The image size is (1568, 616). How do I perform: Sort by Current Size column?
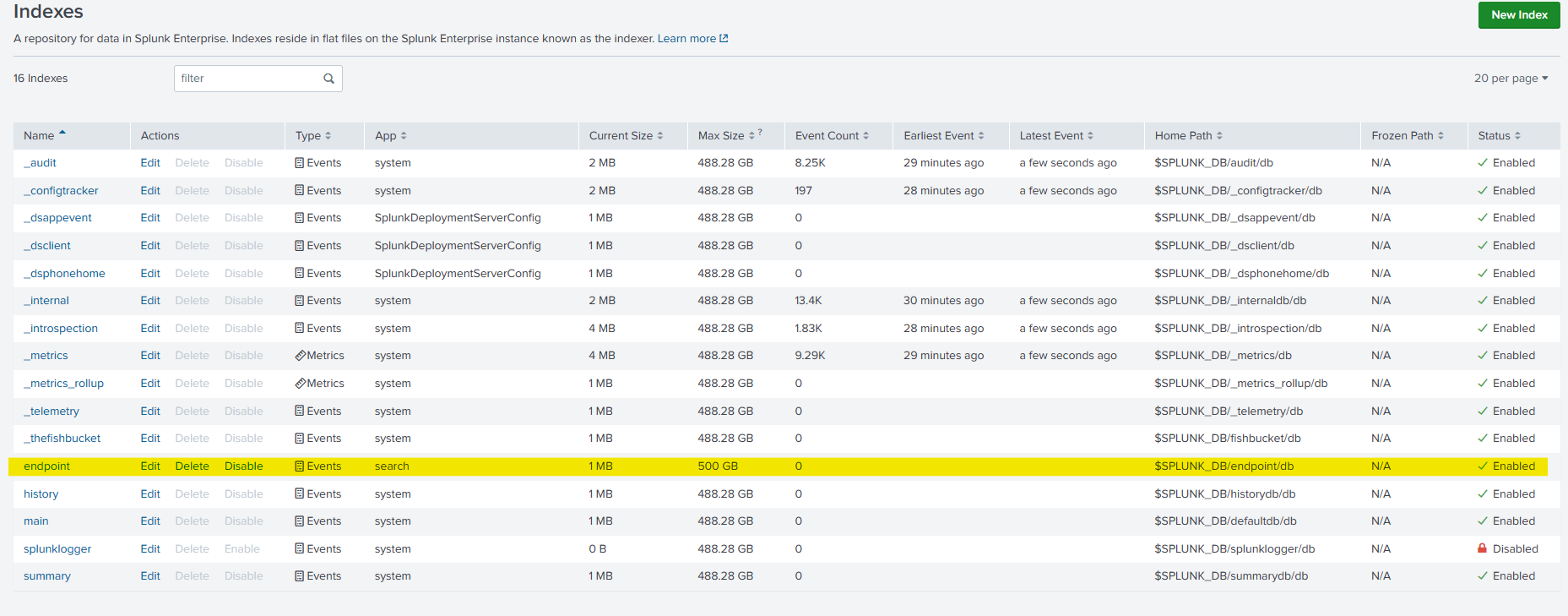coord(627,136)
